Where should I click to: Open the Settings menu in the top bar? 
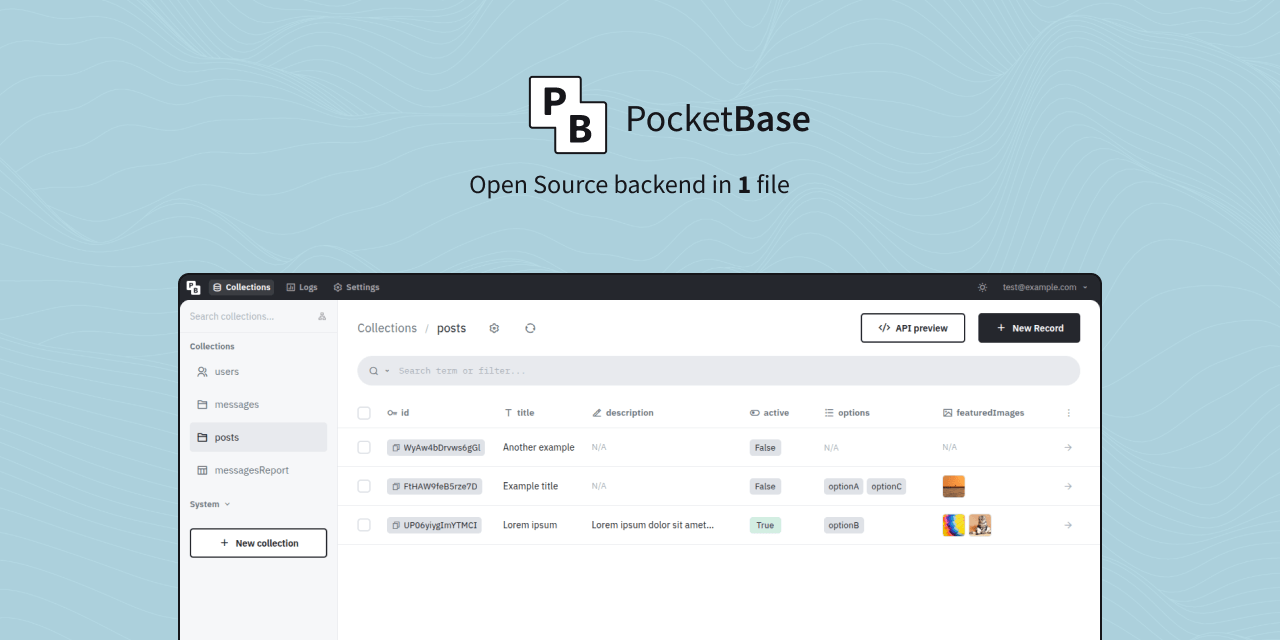click(356, 287)
